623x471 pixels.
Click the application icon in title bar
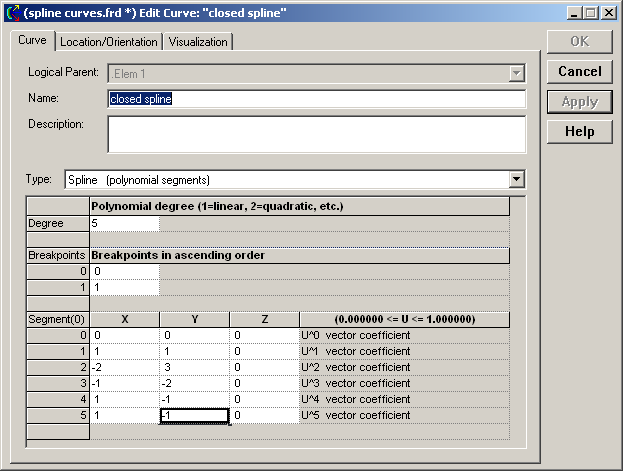[11, 13]
